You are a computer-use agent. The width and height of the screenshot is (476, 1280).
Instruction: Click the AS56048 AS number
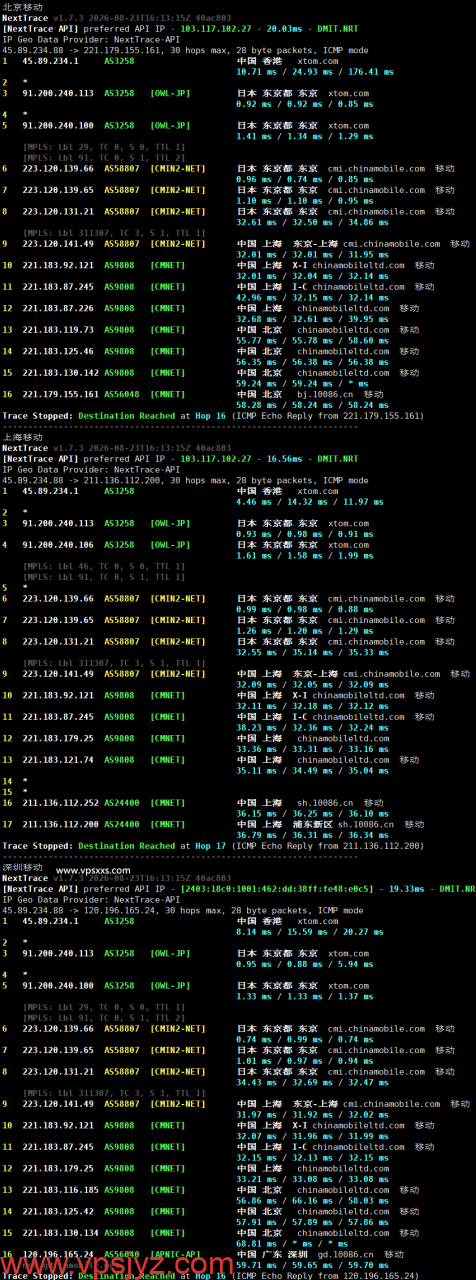click(120, 394)
